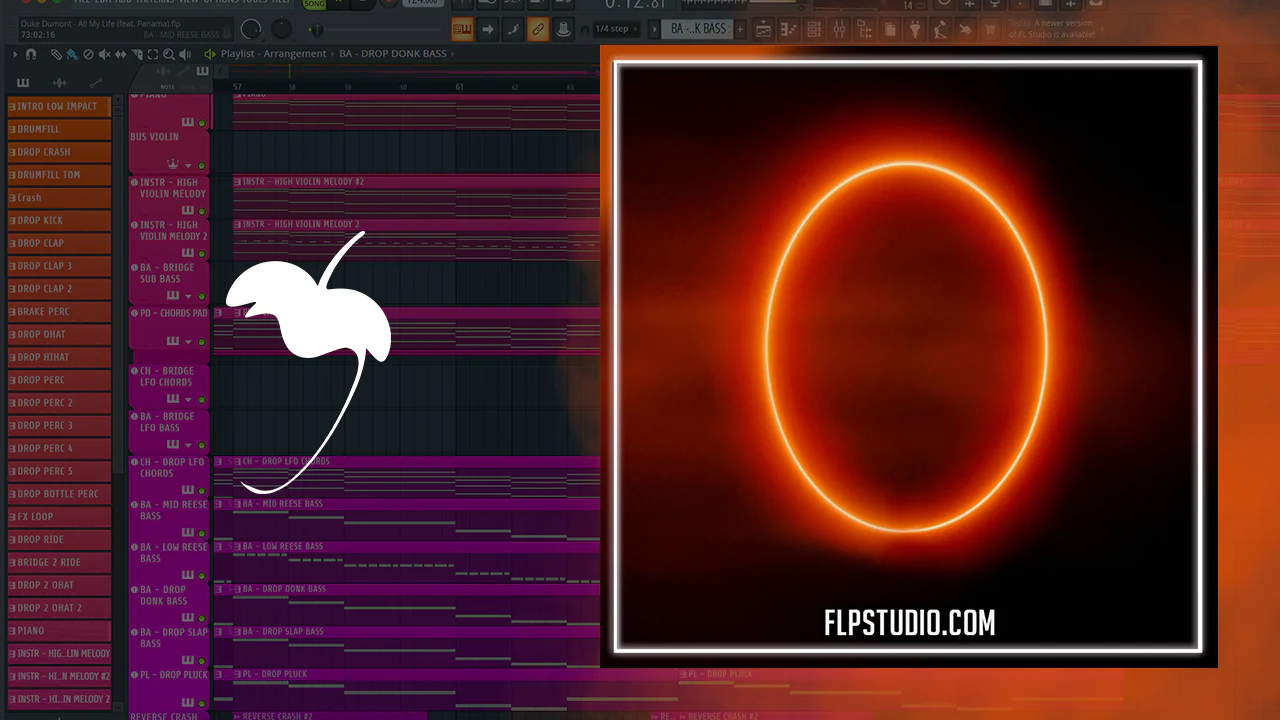This screenshot has width=1280, height=720.
Task: Open the BA -..K BASS pattern selector
Action: (x=698, y=29)
